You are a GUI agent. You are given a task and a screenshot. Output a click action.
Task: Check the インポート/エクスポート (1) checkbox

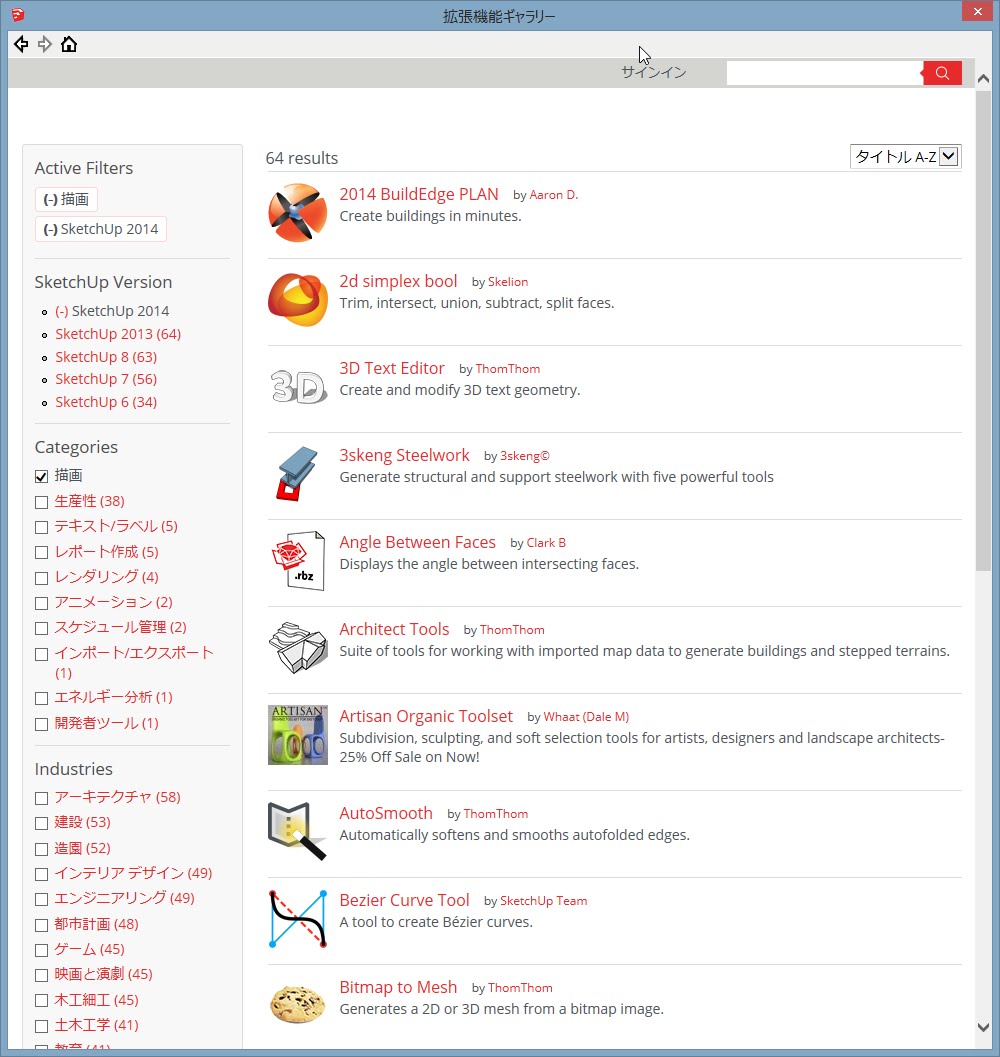(42, 654)
